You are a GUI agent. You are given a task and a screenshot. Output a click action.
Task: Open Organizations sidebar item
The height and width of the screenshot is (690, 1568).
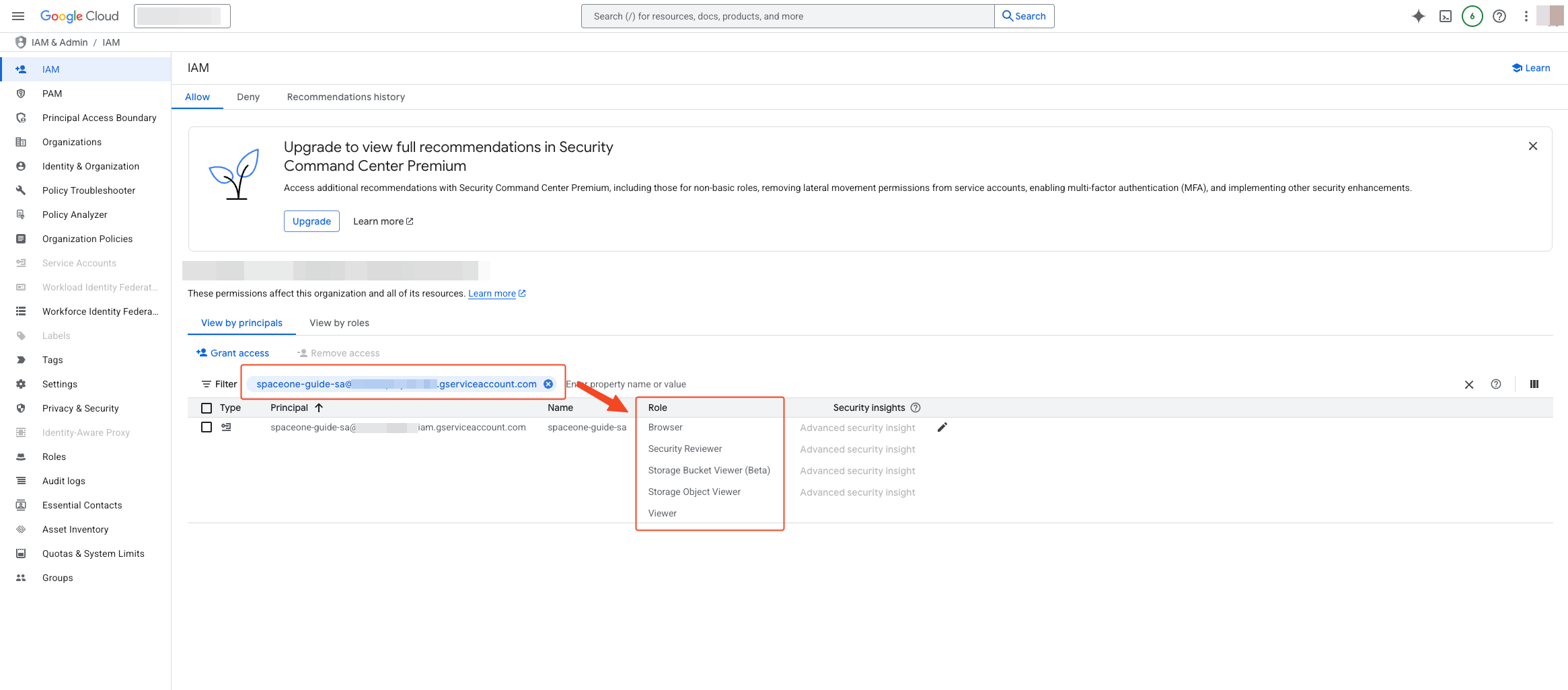pos(85,142)
